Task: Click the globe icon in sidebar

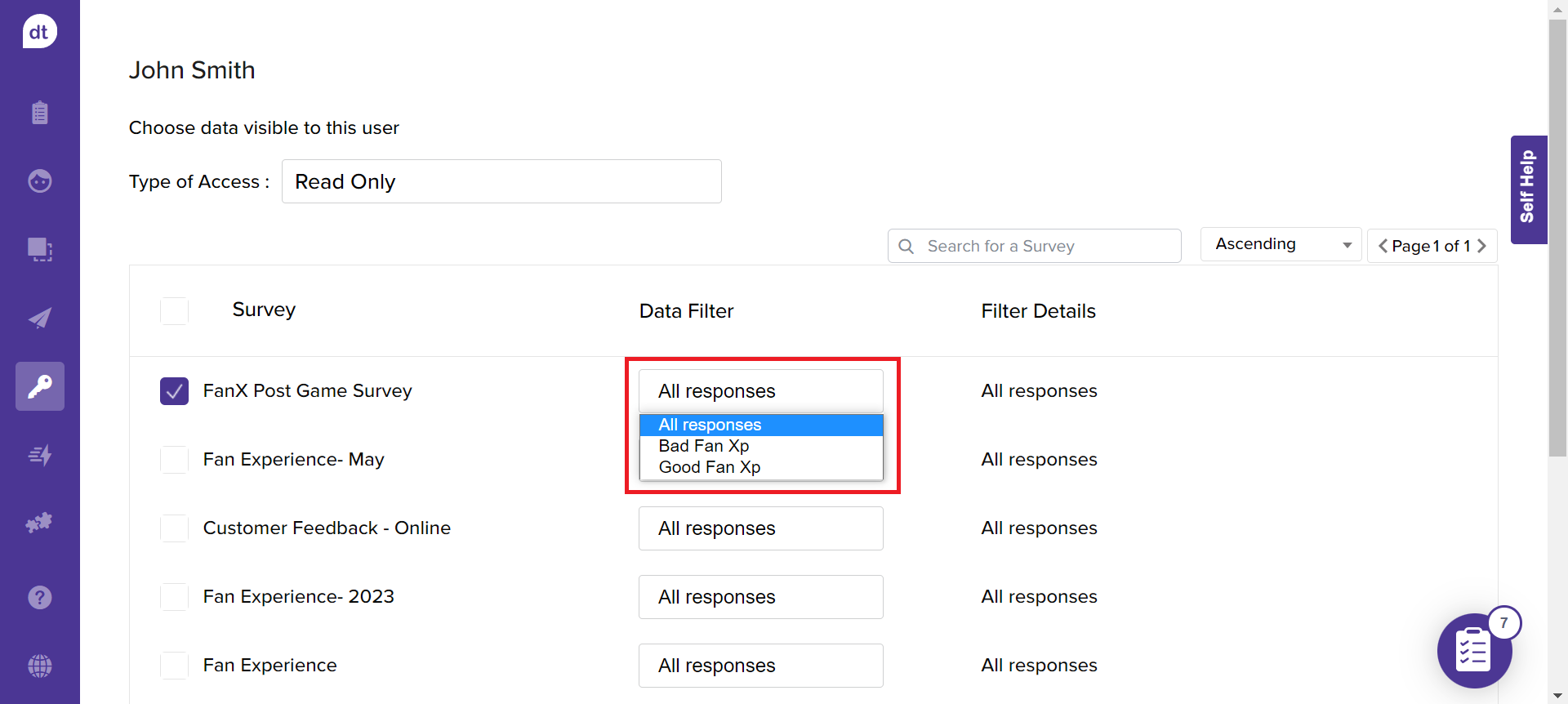Action: [39, 666]
